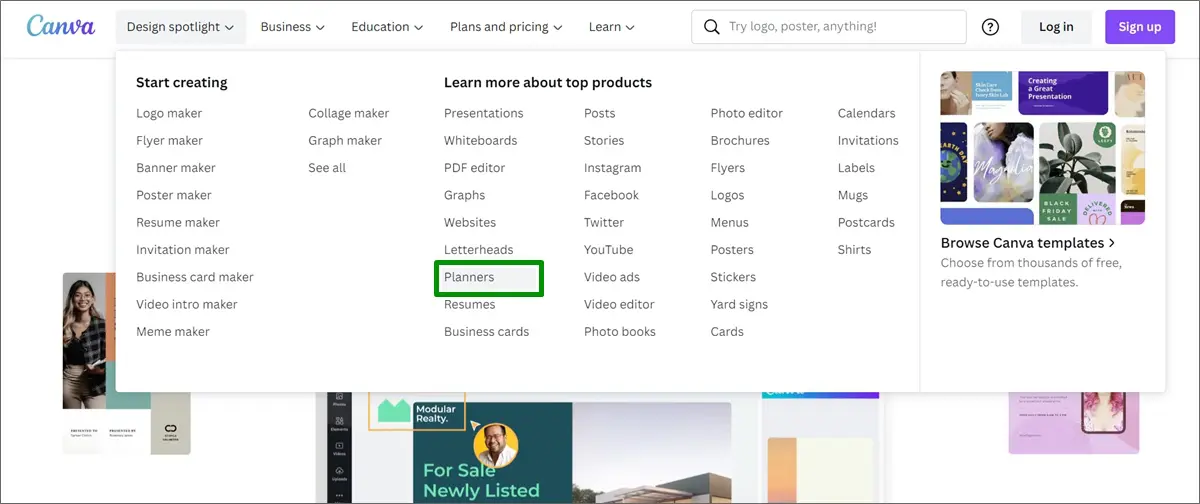Image resolution: width=1200 pixels, height=504 pixels.
Task: Open Stories
Action: (604, 140)
